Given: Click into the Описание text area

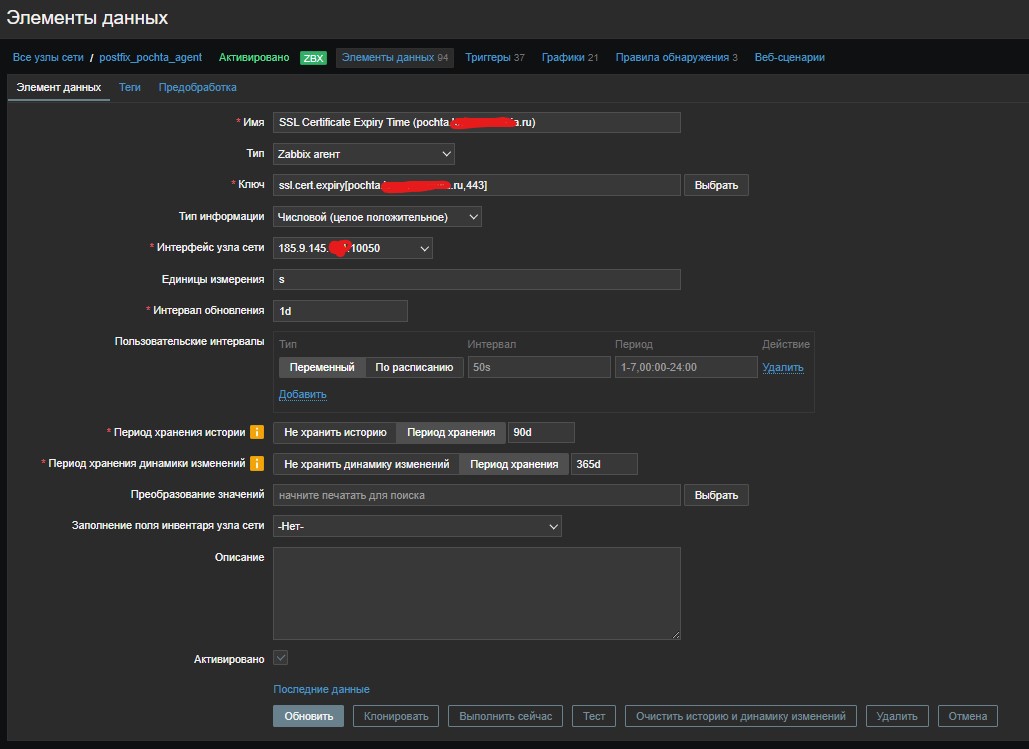Looking at the screenshot, I should click(476, 593).
